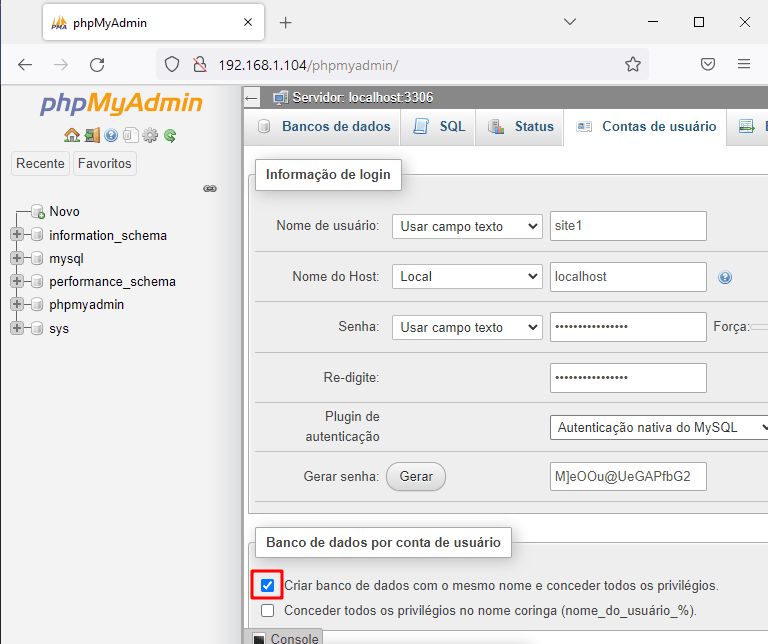Open the Pocket save icon
This screenshot has height=644, width=768.
(x=708, y=64)
